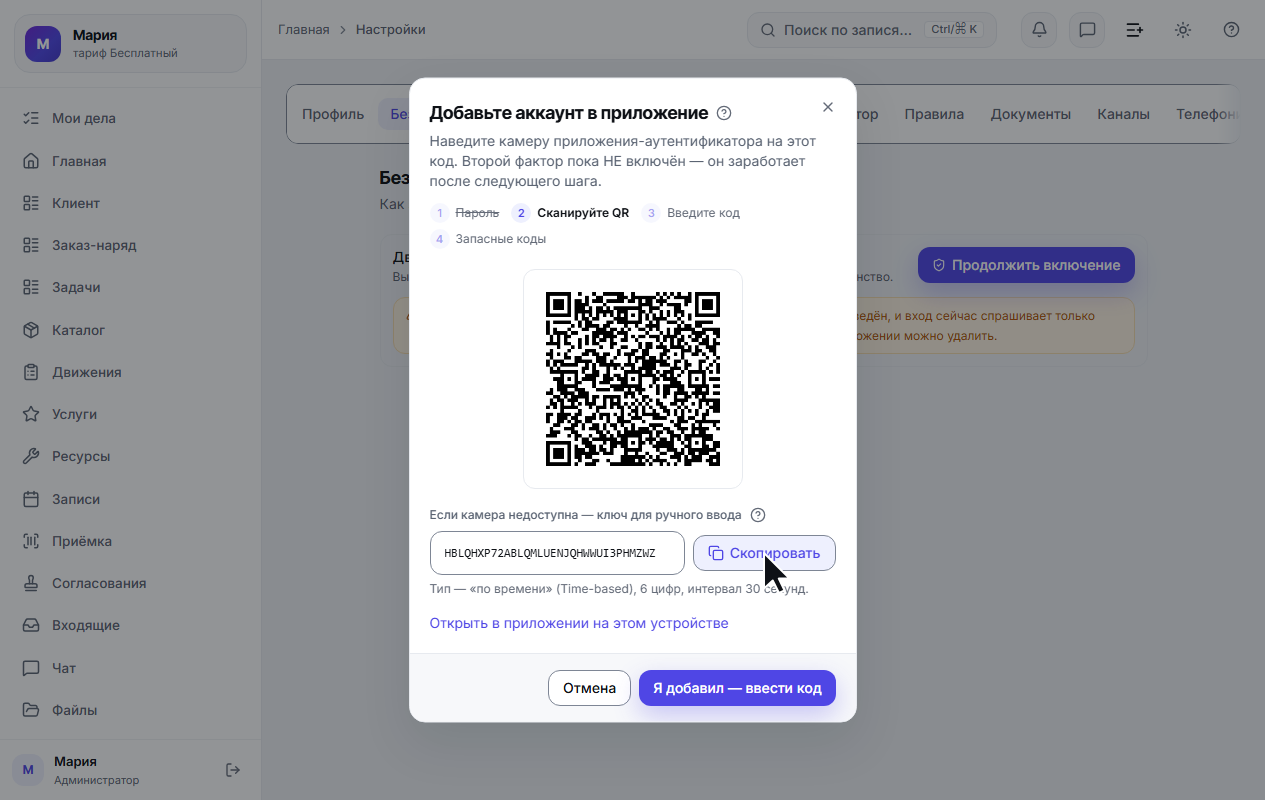The height and width of the screenshot is (800, 1280).
Task: Click the Движения clipboard icon
Action: tap(31, 372)
